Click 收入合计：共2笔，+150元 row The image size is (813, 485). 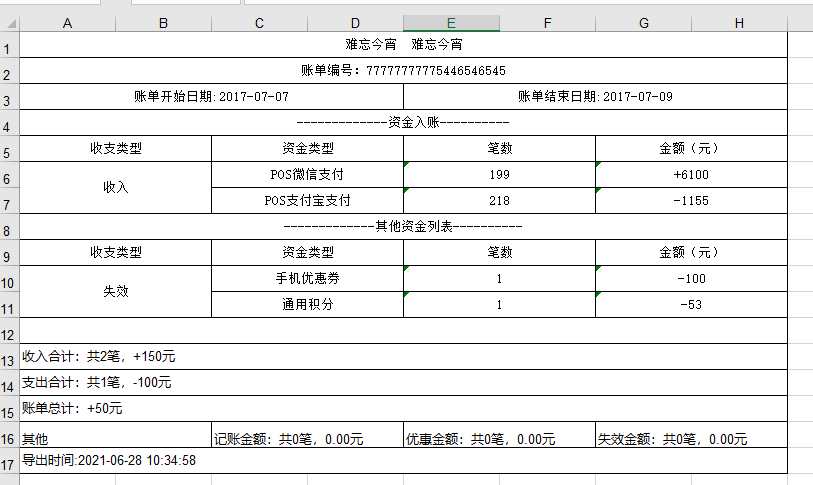[x=403, y=356]
